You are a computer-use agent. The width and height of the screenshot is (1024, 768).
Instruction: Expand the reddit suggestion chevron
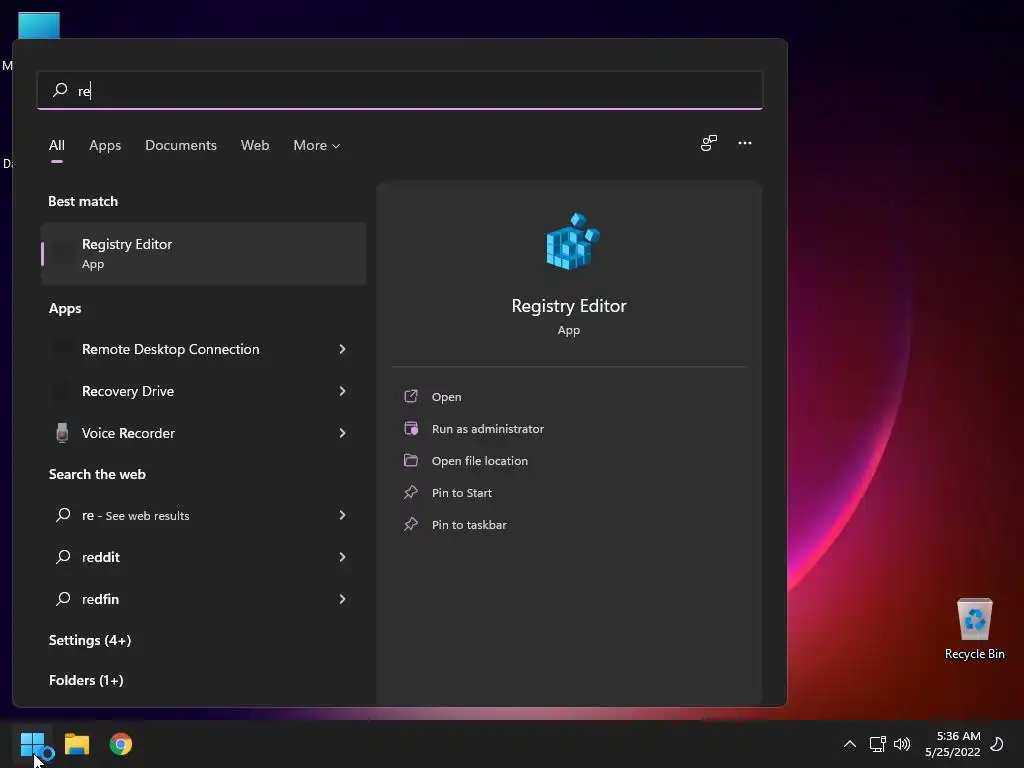[342, 557]
